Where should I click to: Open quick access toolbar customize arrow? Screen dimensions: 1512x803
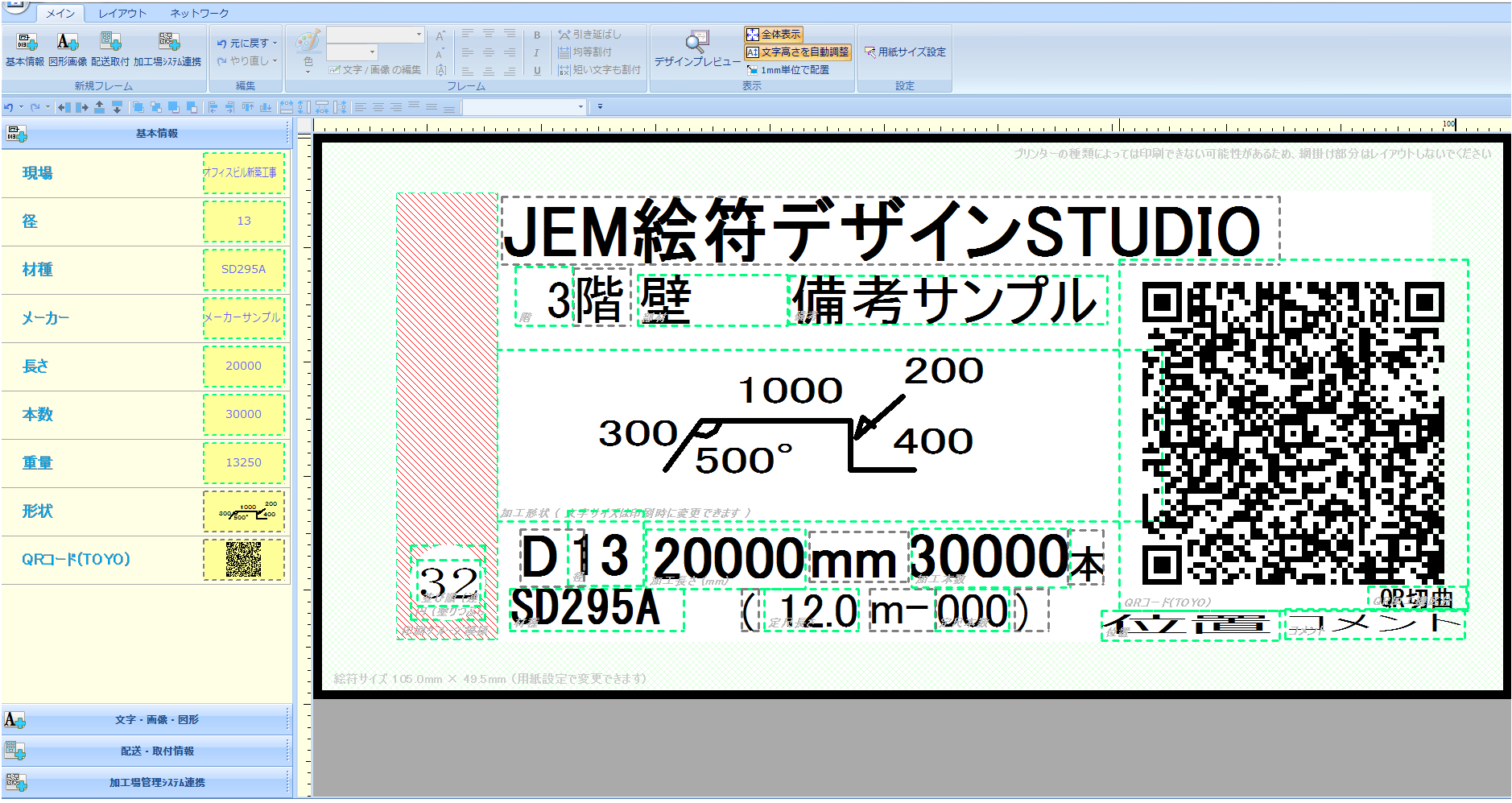point(600,106)
